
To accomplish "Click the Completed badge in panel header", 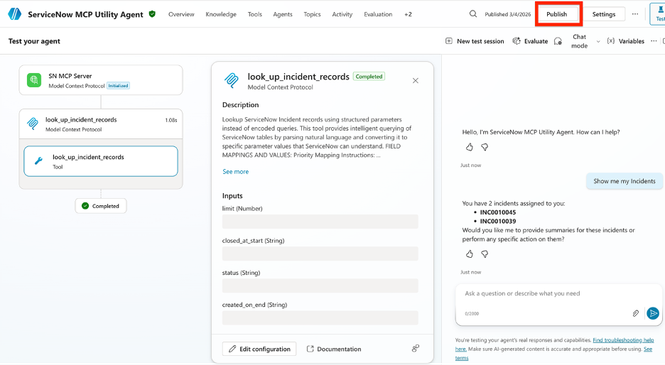I will 369,76.
